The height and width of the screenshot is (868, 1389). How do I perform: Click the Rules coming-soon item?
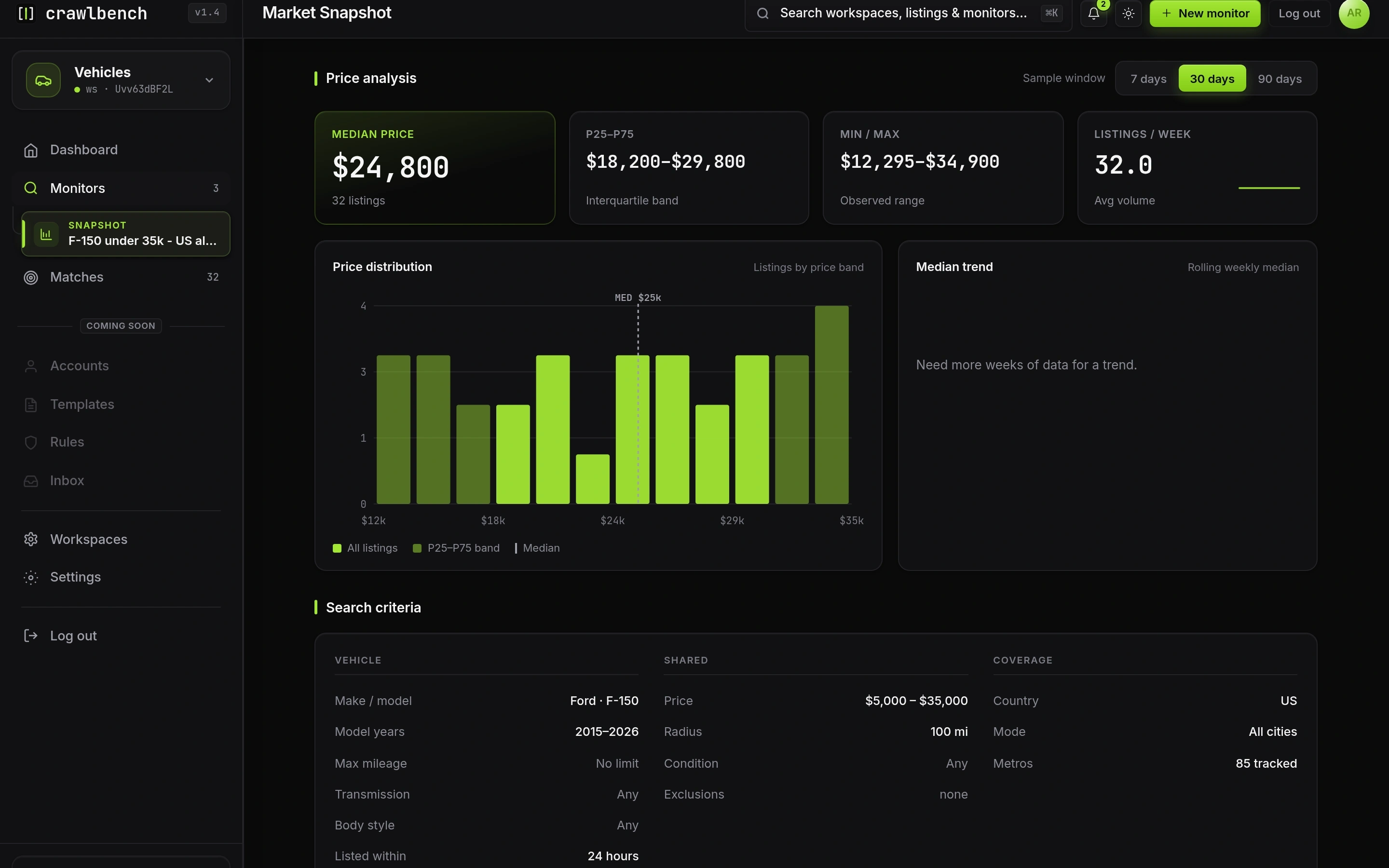(x=121, y=443)
